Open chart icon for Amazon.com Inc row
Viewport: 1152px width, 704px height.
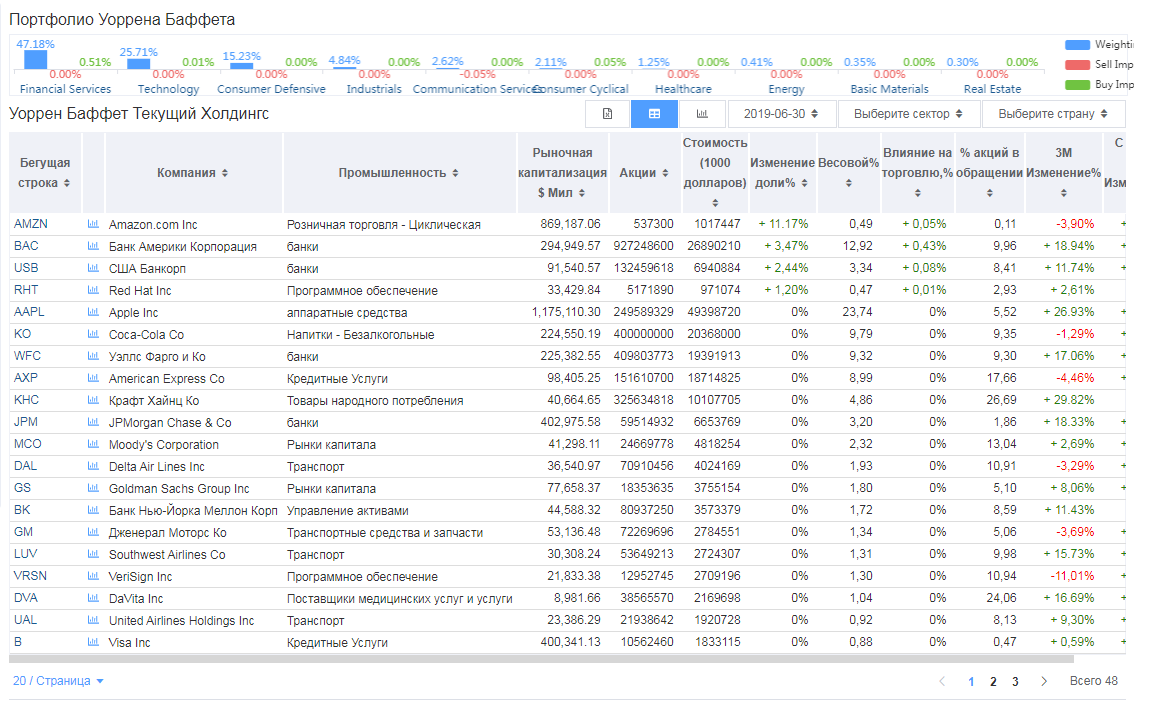pos(93,224)
